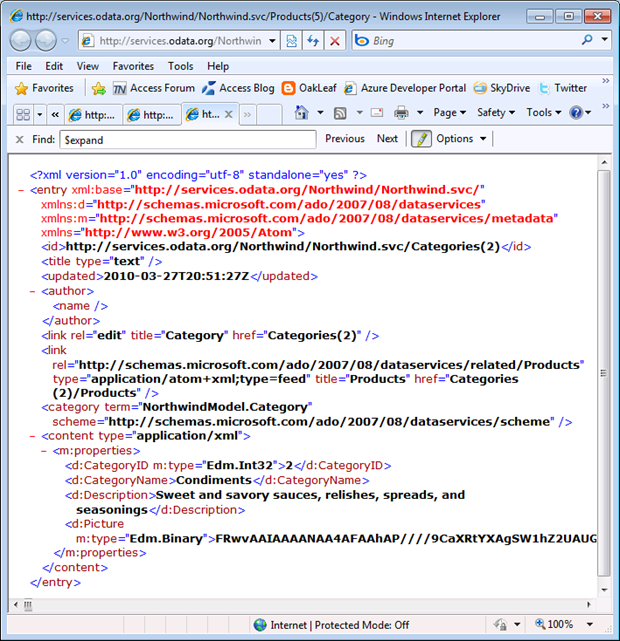This screenshot has height=641, width=620.
Task: Click the Back navigation button
Action: [20, 40]
